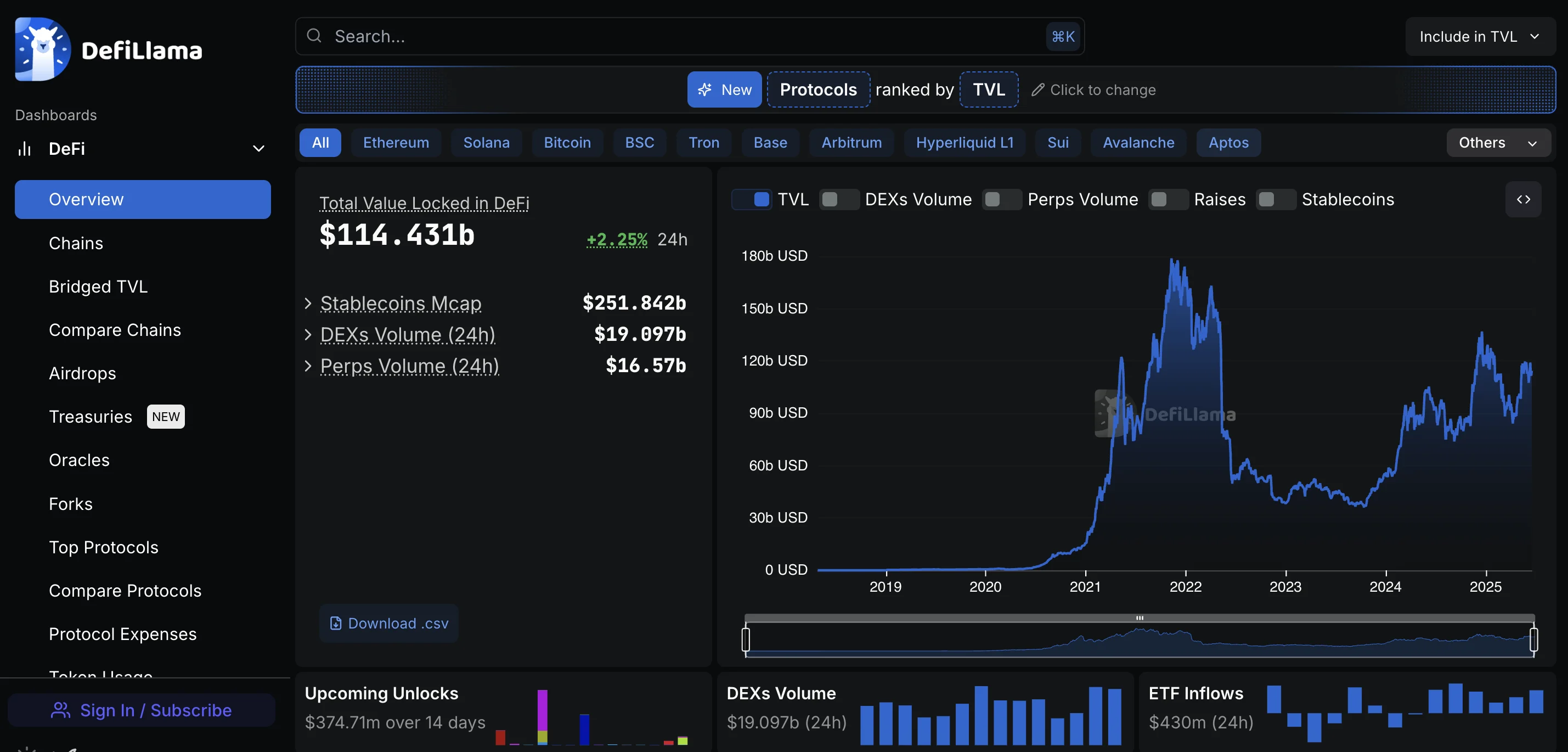Open the Oracles sidebar item
The image size is (1568, 752).
143,460
